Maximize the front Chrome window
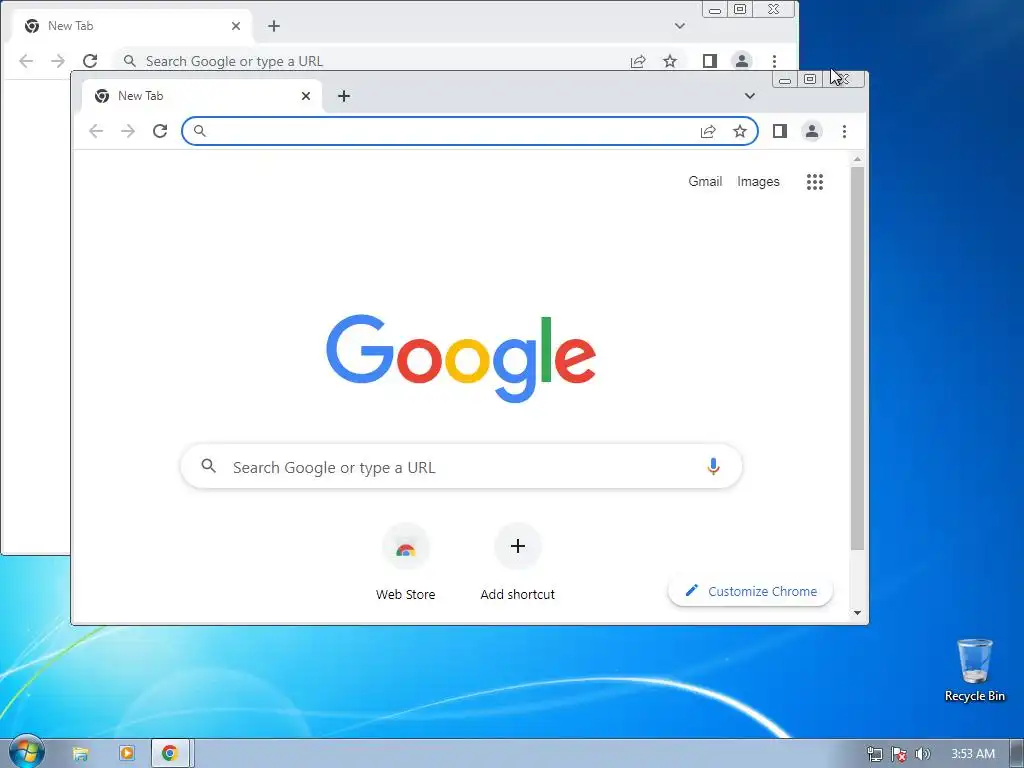 810,79
